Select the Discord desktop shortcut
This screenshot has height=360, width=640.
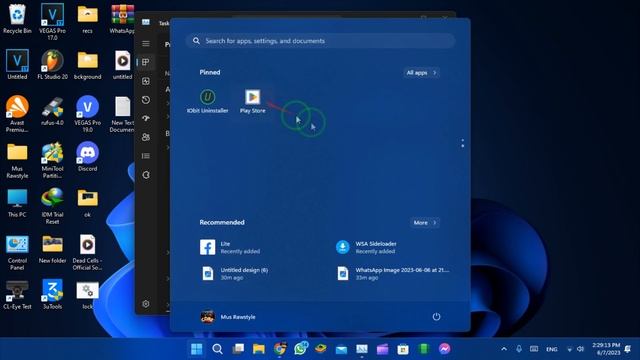[87, 156]
